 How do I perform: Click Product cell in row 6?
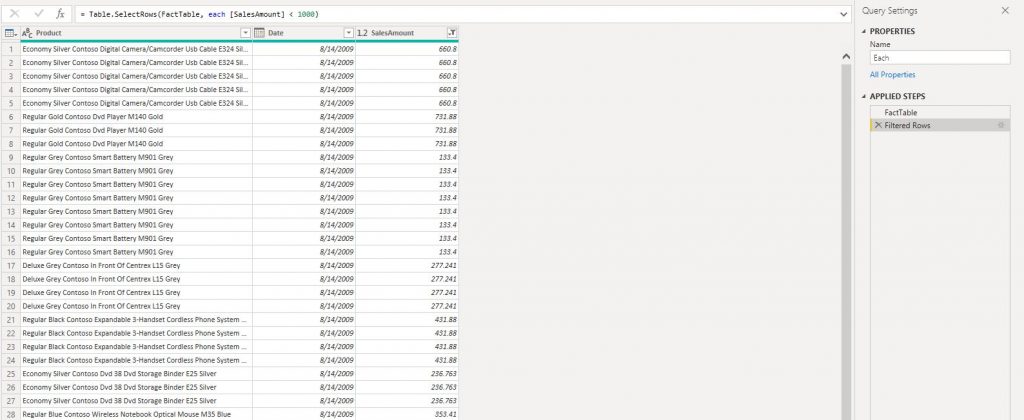(x=136, y=116)
